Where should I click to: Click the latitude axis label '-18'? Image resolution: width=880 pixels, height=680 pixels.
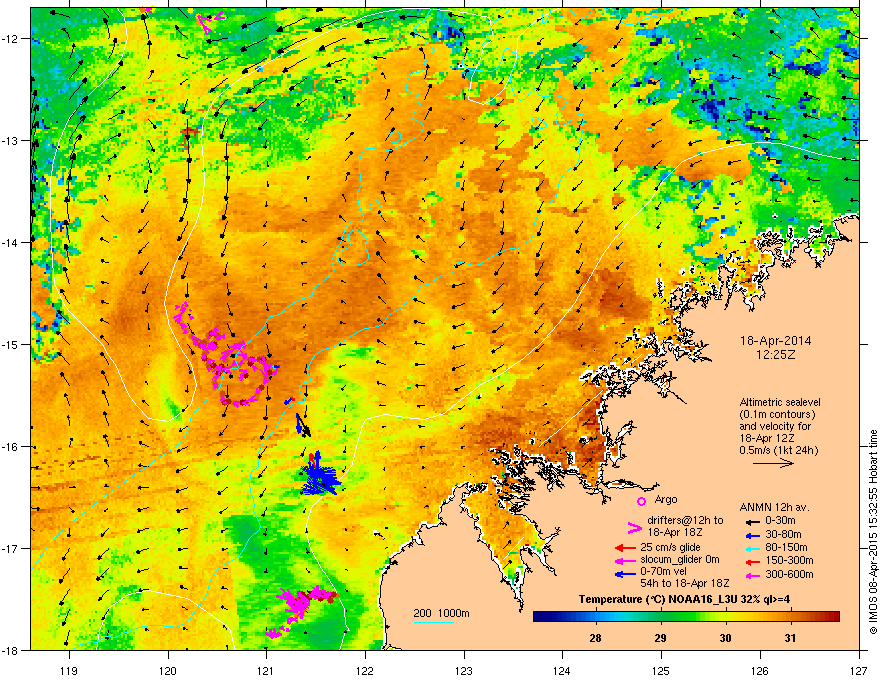pyautogui.click(x=11, y=650)
